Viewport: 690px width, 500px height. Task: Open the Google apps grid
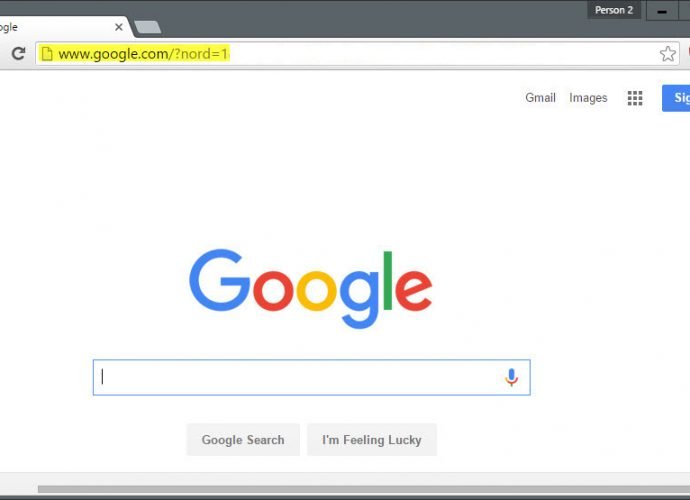click(x=635, y=98)
